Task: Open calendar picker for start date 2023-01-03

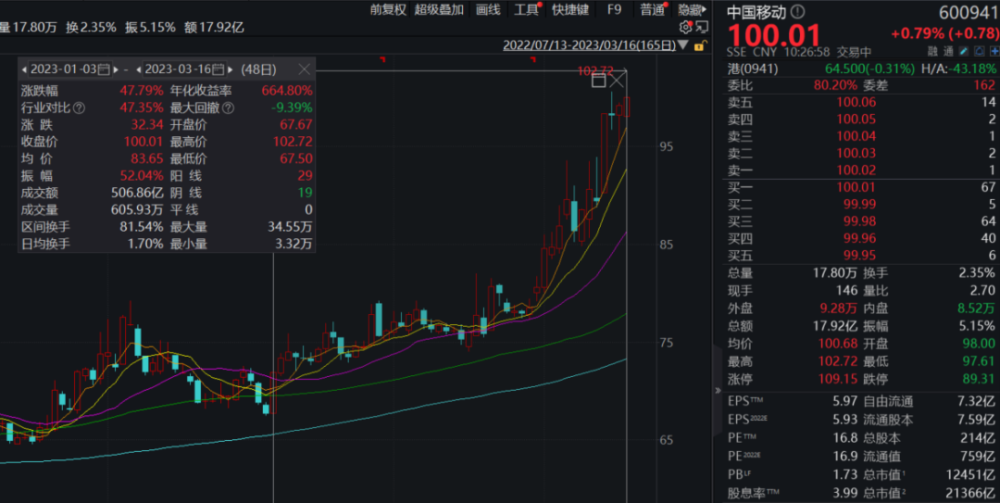Action: click(x=104, y=69)
